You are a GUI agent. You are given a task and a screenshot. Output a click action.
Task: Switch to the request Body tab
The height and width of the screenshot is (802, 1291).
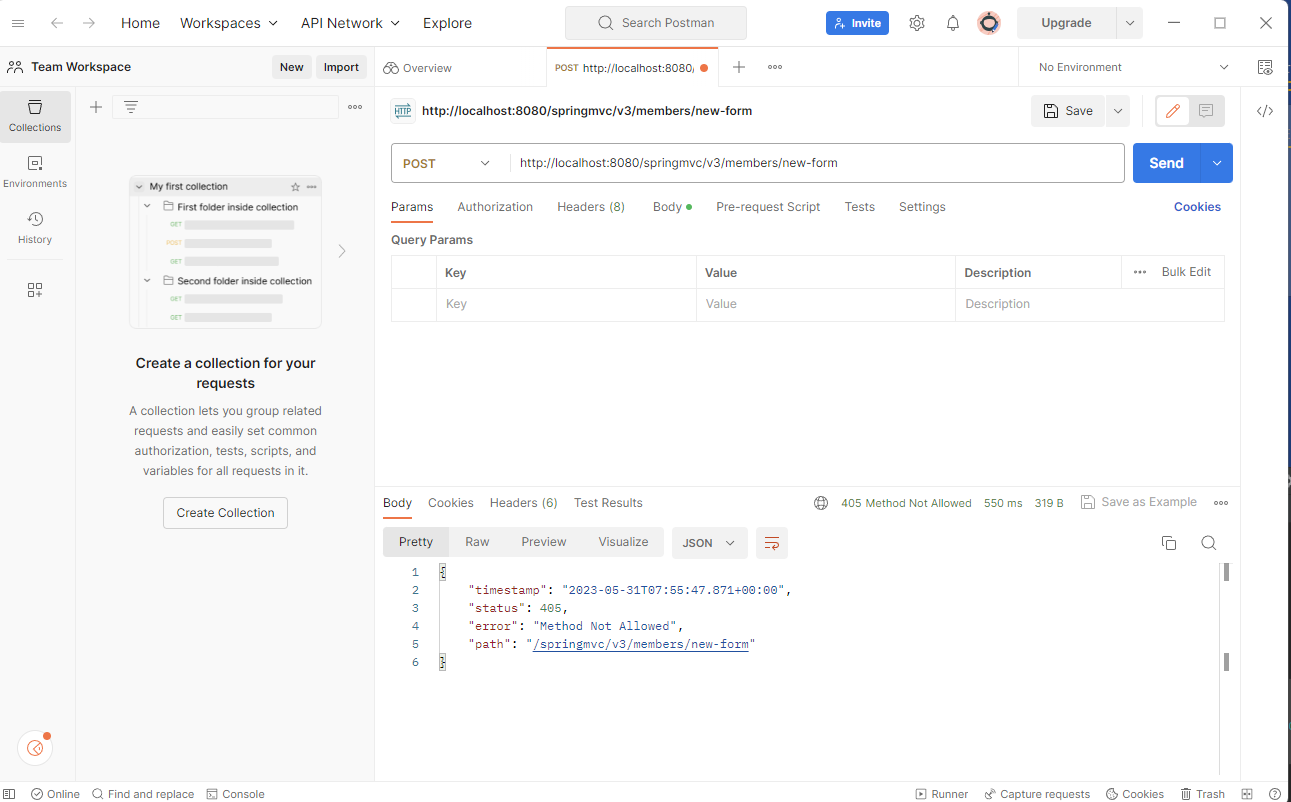tap(672, 207)
